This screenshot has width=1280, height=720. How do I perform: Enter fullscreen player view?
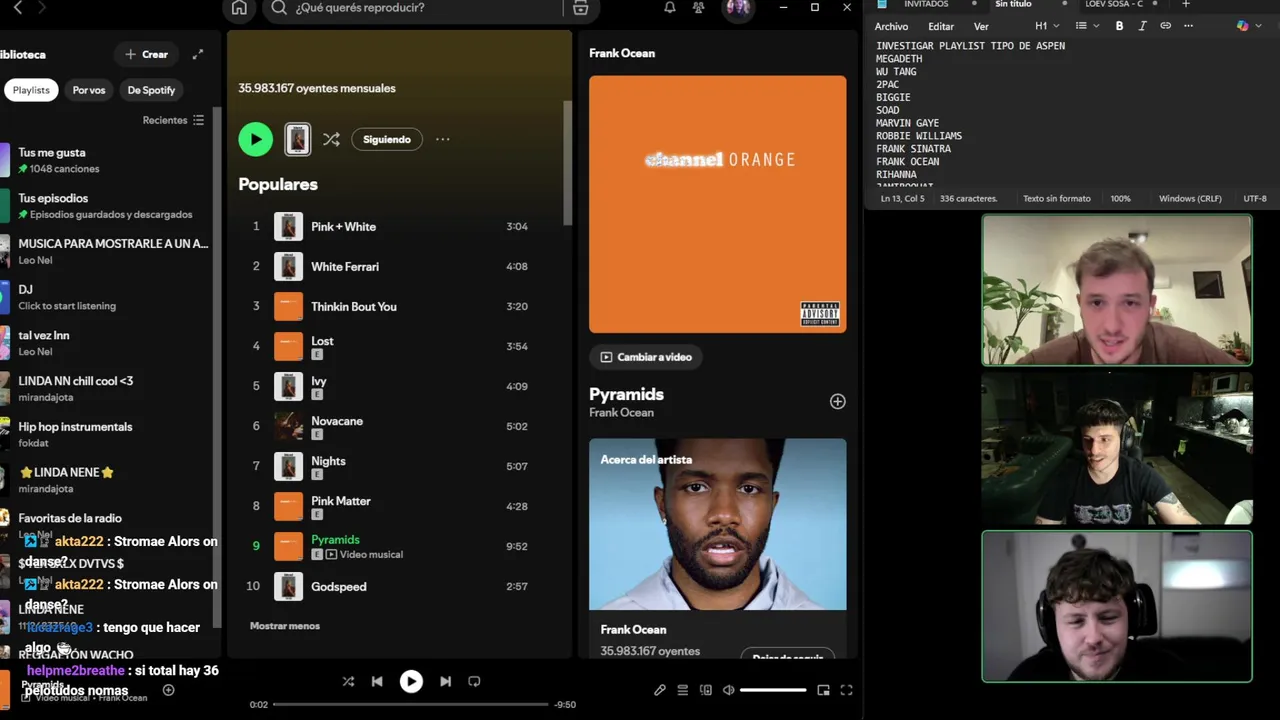pyautogui.click(x=846, y=690)
